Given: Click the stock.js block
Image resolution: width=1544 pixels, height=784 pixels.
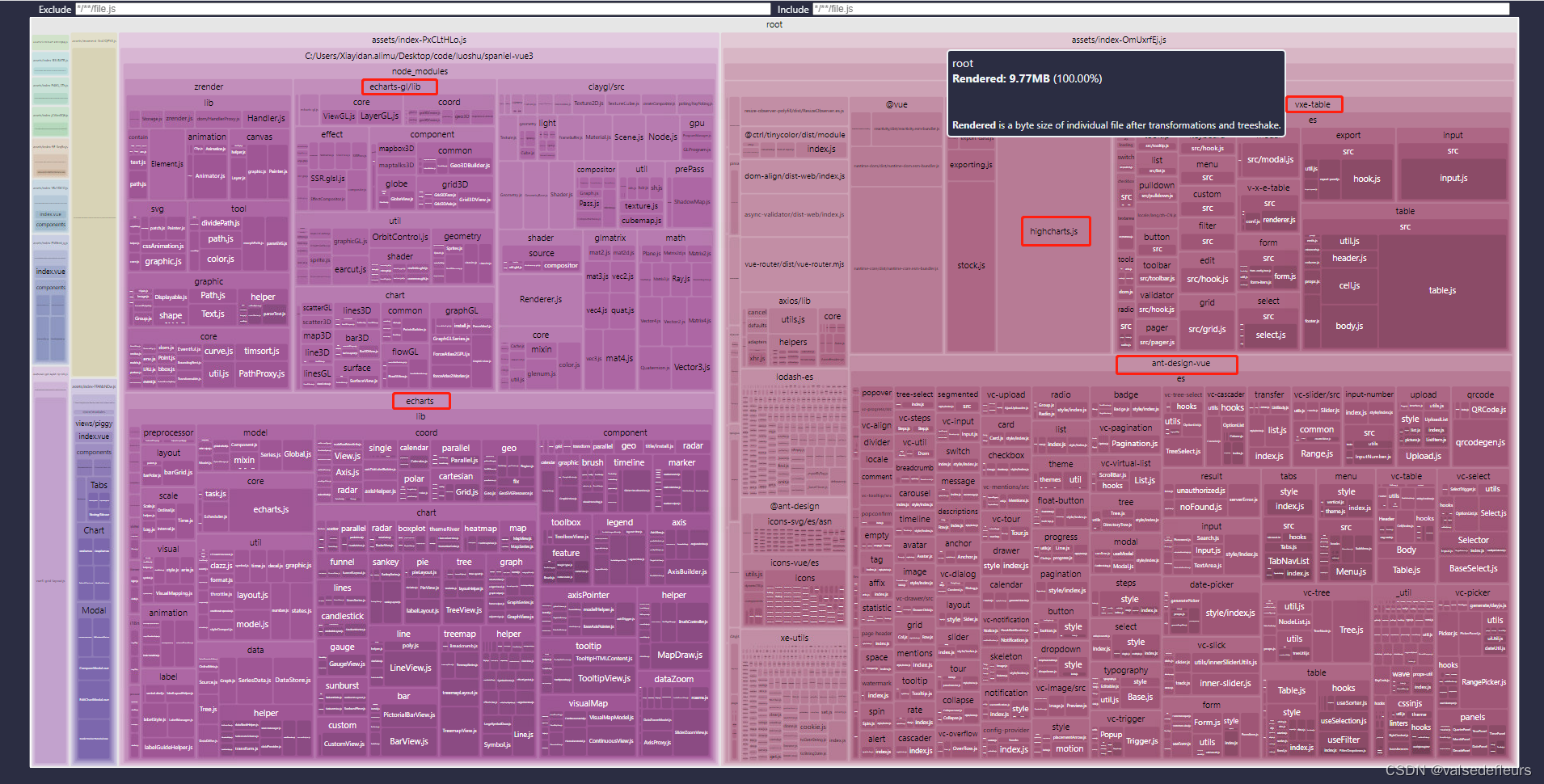Looking at the screenshot, I should (971, 265).
